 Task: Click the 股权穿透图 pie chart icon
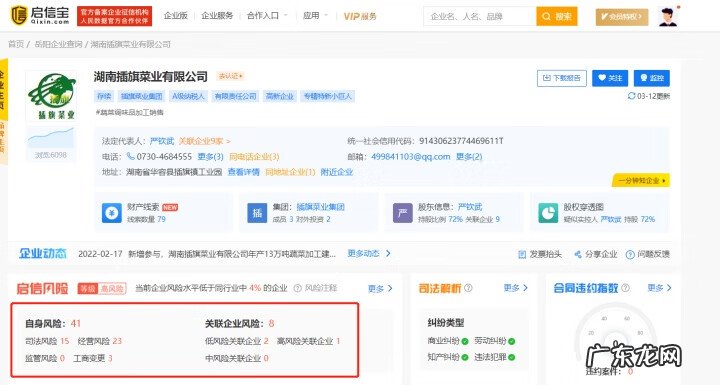tap(548, 213)
